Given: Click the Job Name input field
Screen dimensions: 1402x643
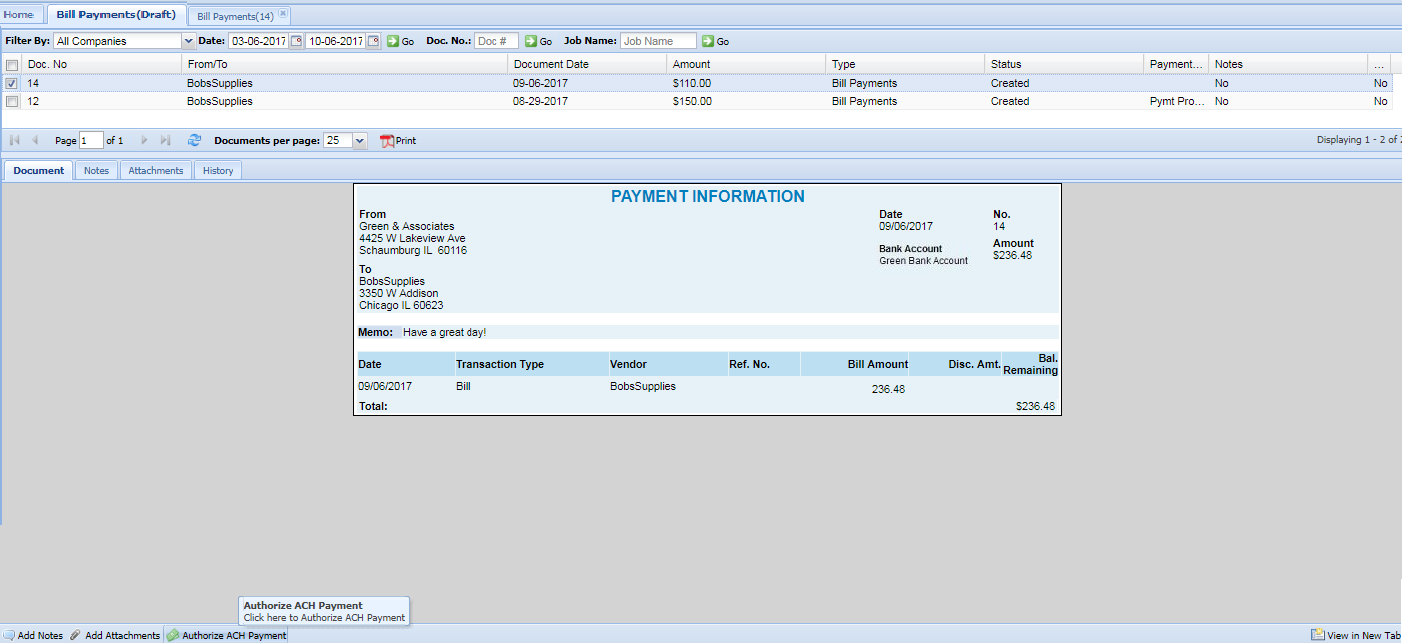Looking at the screenshot, I should point(658,41).
